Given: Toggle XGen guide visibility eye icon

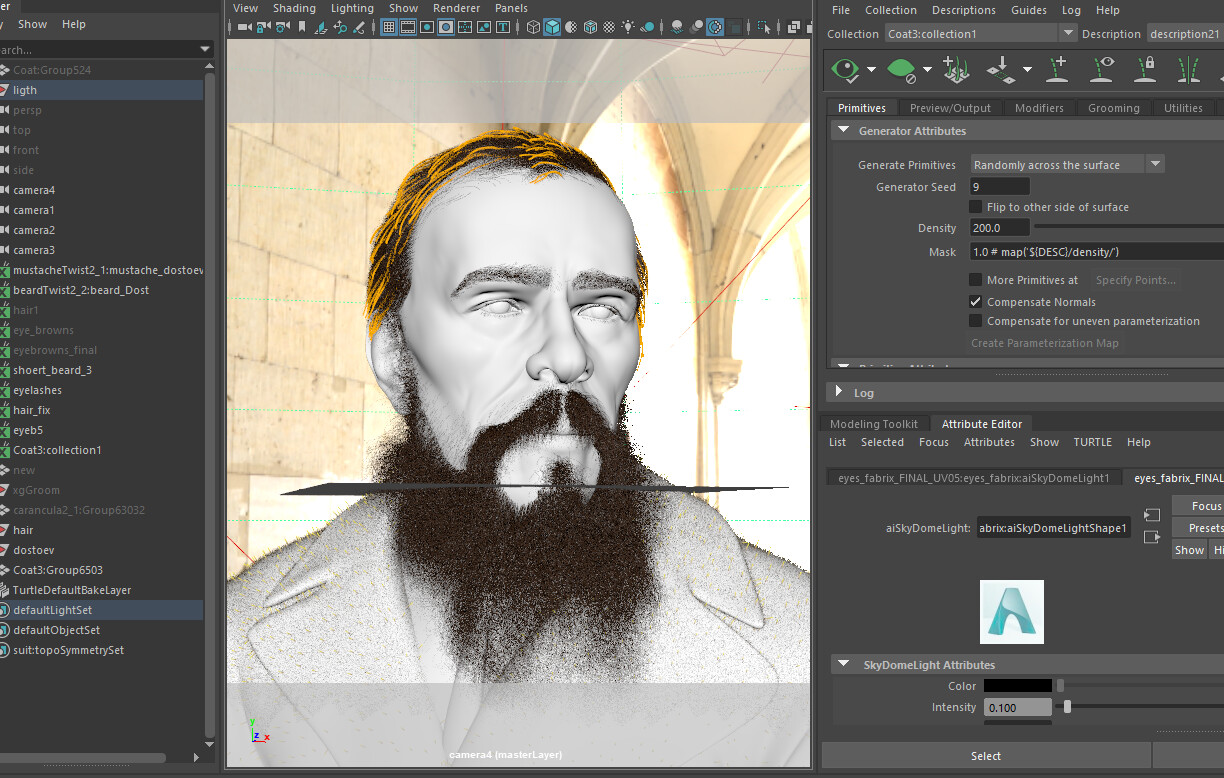Looking at the screenshot, I should [x=1102, y=69].
